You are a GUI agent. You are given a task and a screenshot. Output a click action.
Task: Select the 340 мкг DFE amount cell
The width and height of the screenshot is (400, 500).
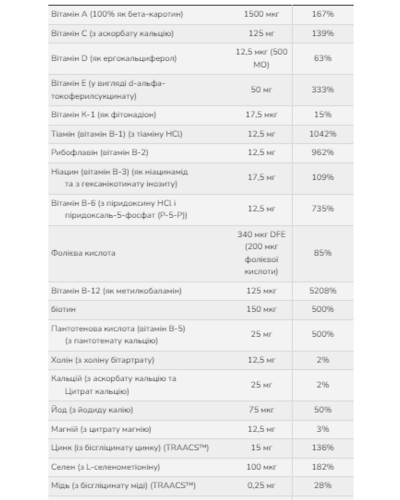coord(261,253)
